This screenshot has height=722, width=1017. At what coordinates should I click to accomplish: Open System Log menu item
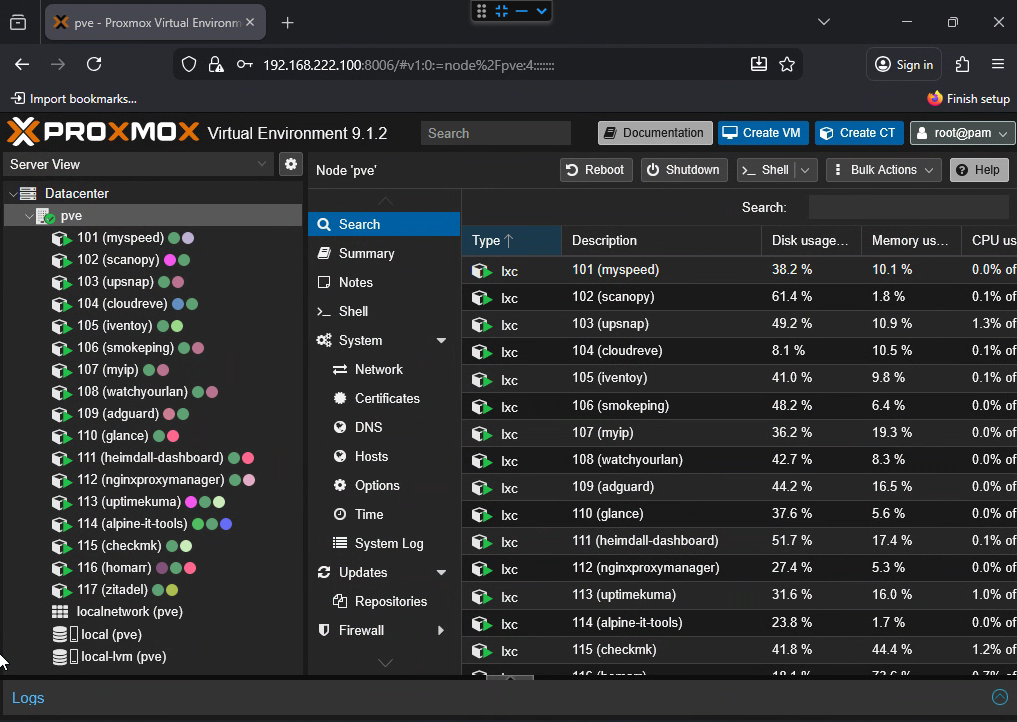(384, 544)
